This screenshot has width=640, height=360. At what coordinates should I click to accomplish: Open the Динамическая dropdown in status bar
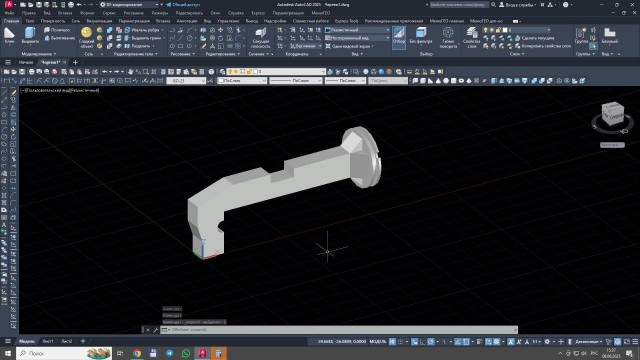click(588, 342)
